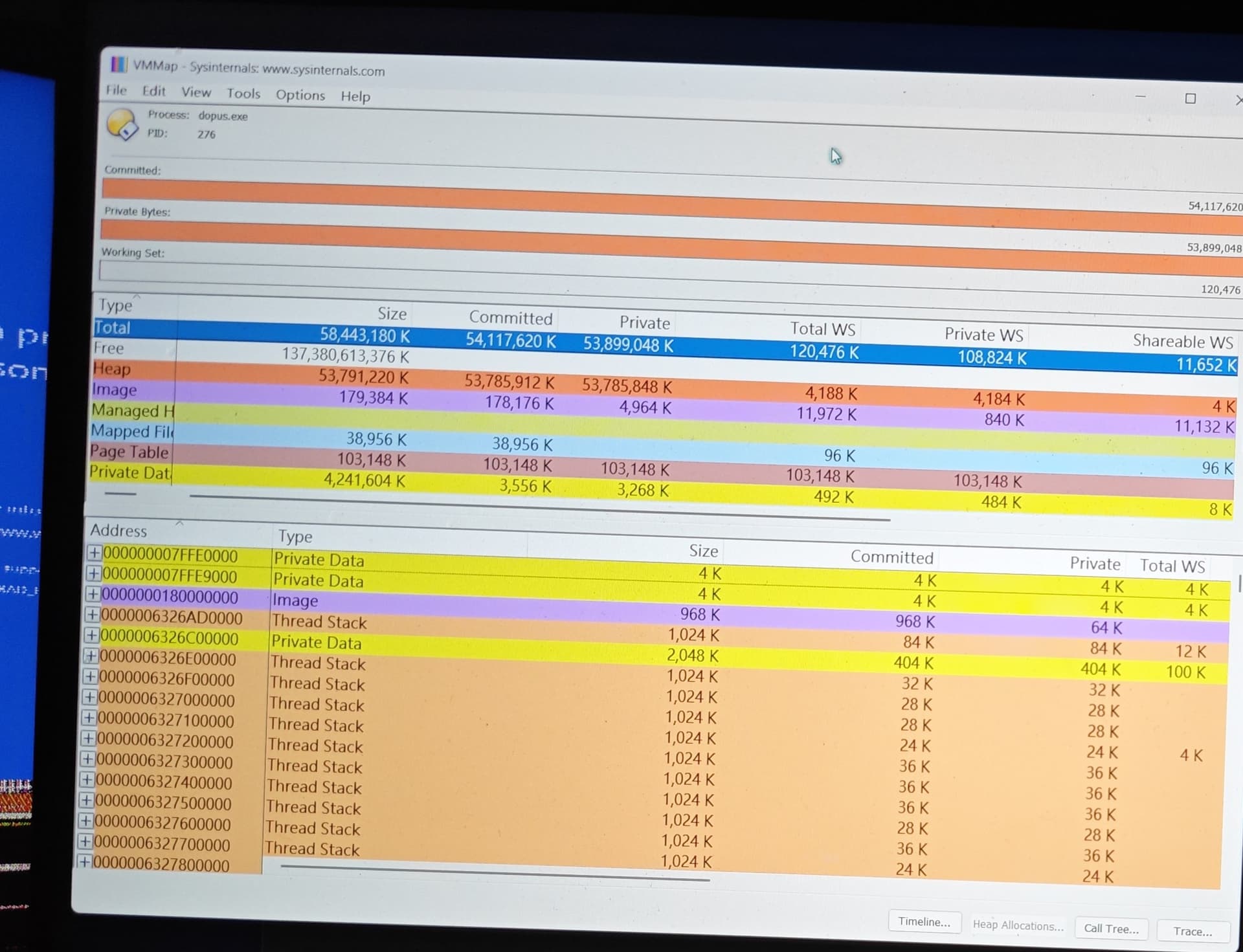1243x952 pixels.
Task: Expand address 000000007FFE9000 row
Action: pos(94,573)
